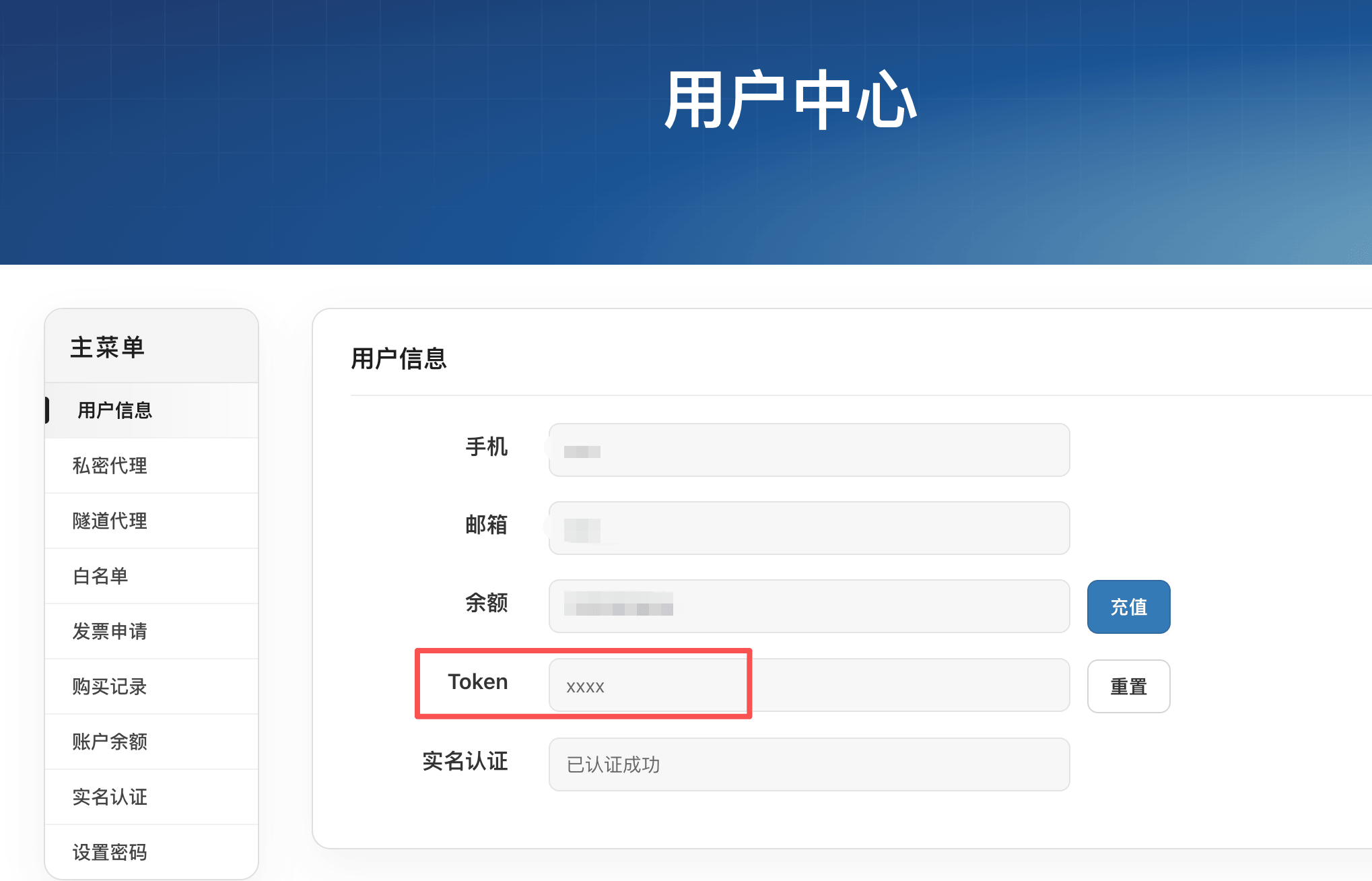This screenshot has height=881, width=1372.
Task: Open the 发票申请 menu item
Action: 110,631
